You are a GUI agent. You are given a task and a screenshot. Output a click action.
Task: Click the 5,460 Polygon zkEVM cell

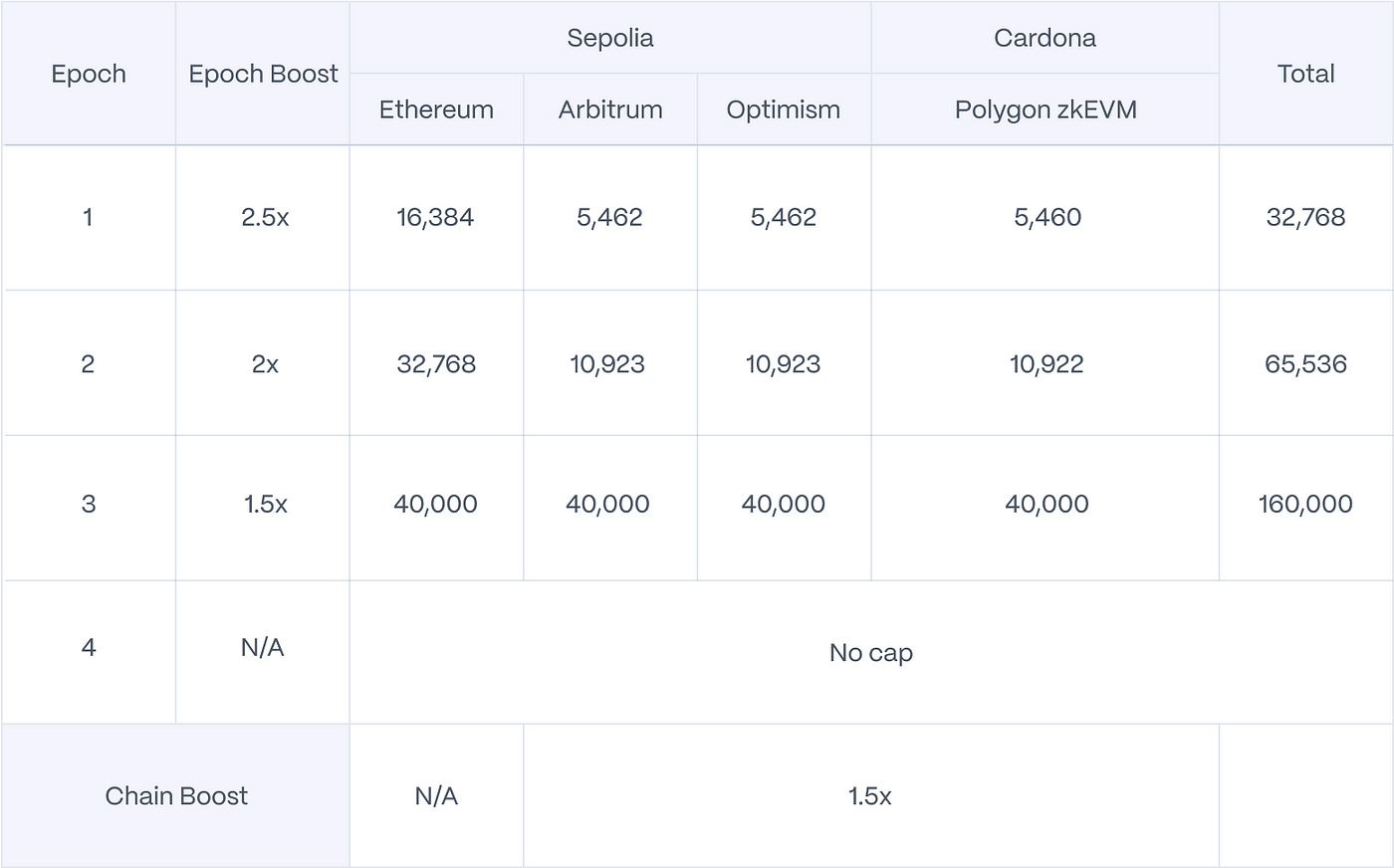tap(1045, 218)
